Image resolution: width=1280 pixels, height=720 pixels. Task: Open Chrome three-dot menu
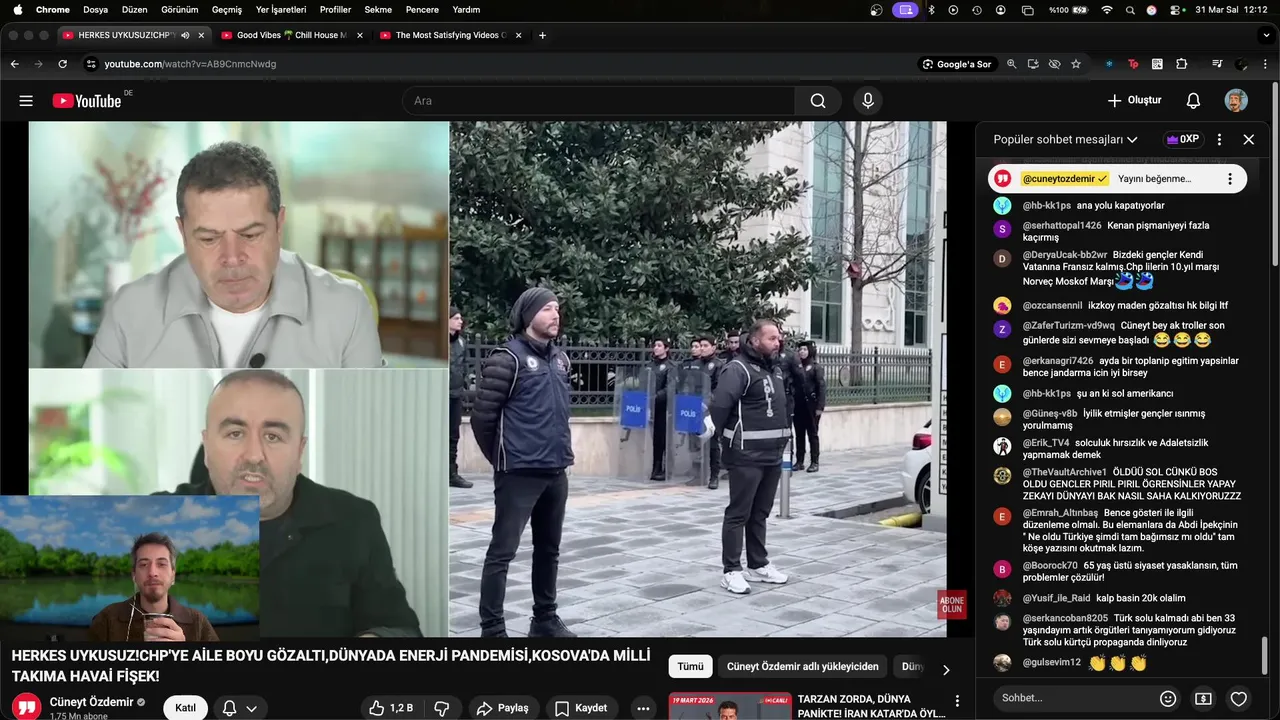[x=1265, y=64]
